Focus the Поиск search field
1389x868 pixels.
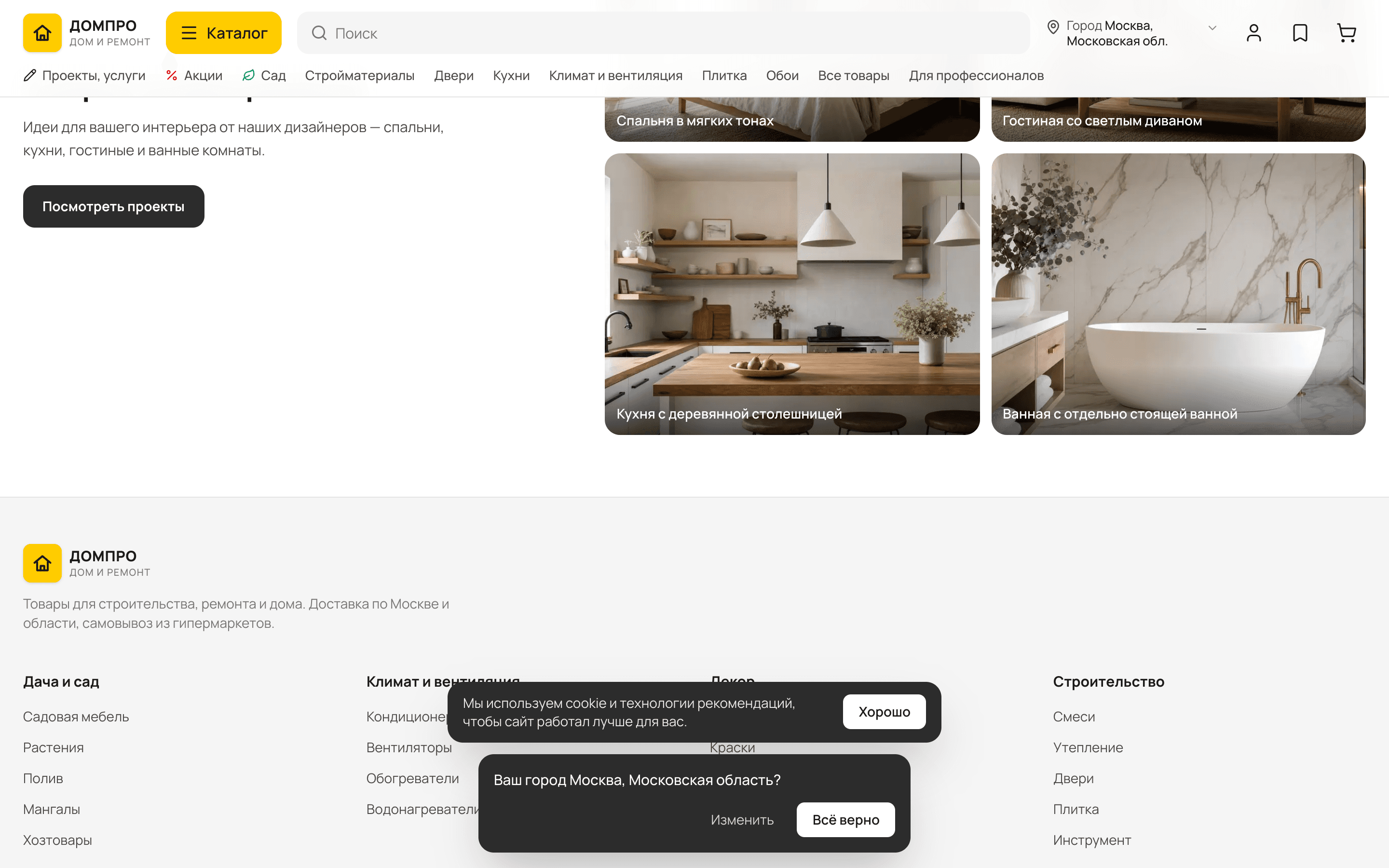click(663, 33)
